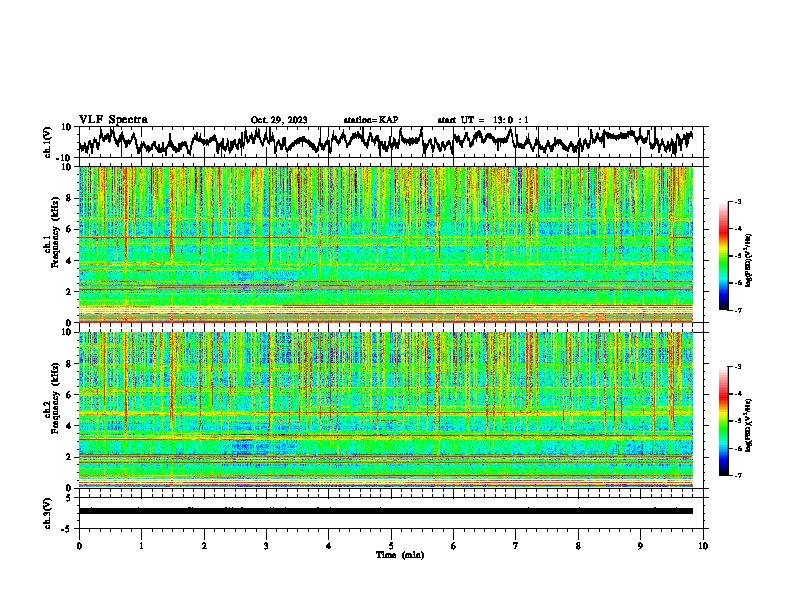This screenshot has width=792, height=612.
Task: Click the "station=KAP" header text
Action: (x=371, y=120)
